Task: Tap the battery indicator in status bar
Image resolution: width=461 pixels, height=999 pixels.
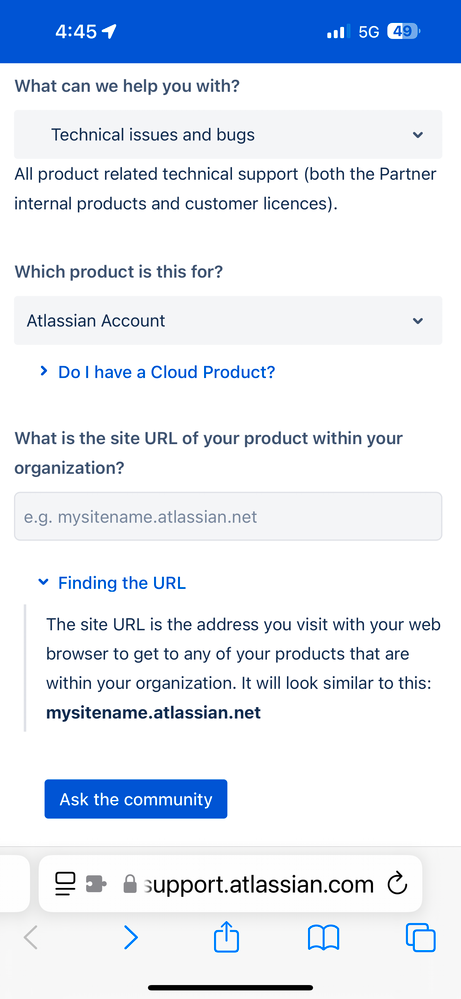Action: (404, 31)
